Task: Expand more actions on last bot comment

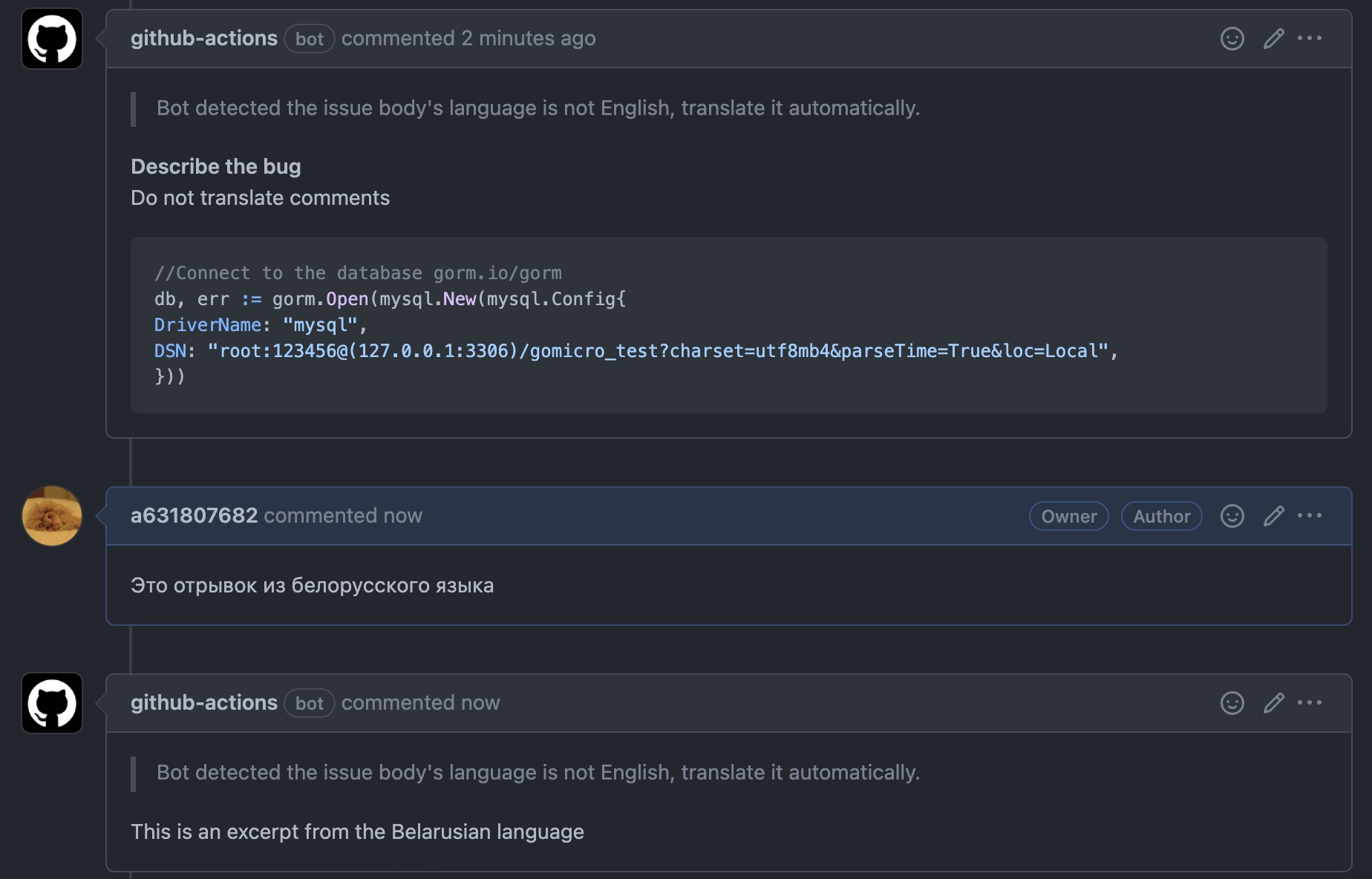Action: (1310, 703)
